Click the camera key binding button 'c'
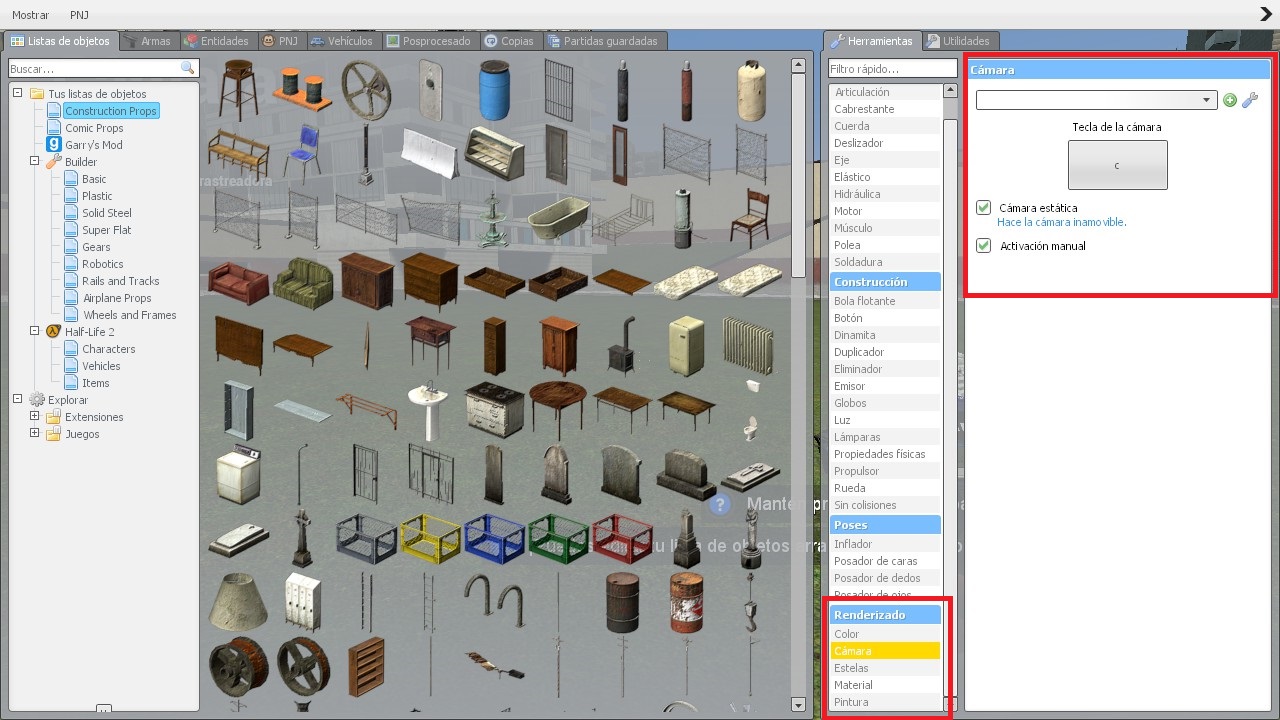The height and width of the screenshot is (720, 1280). point(1117,165)
